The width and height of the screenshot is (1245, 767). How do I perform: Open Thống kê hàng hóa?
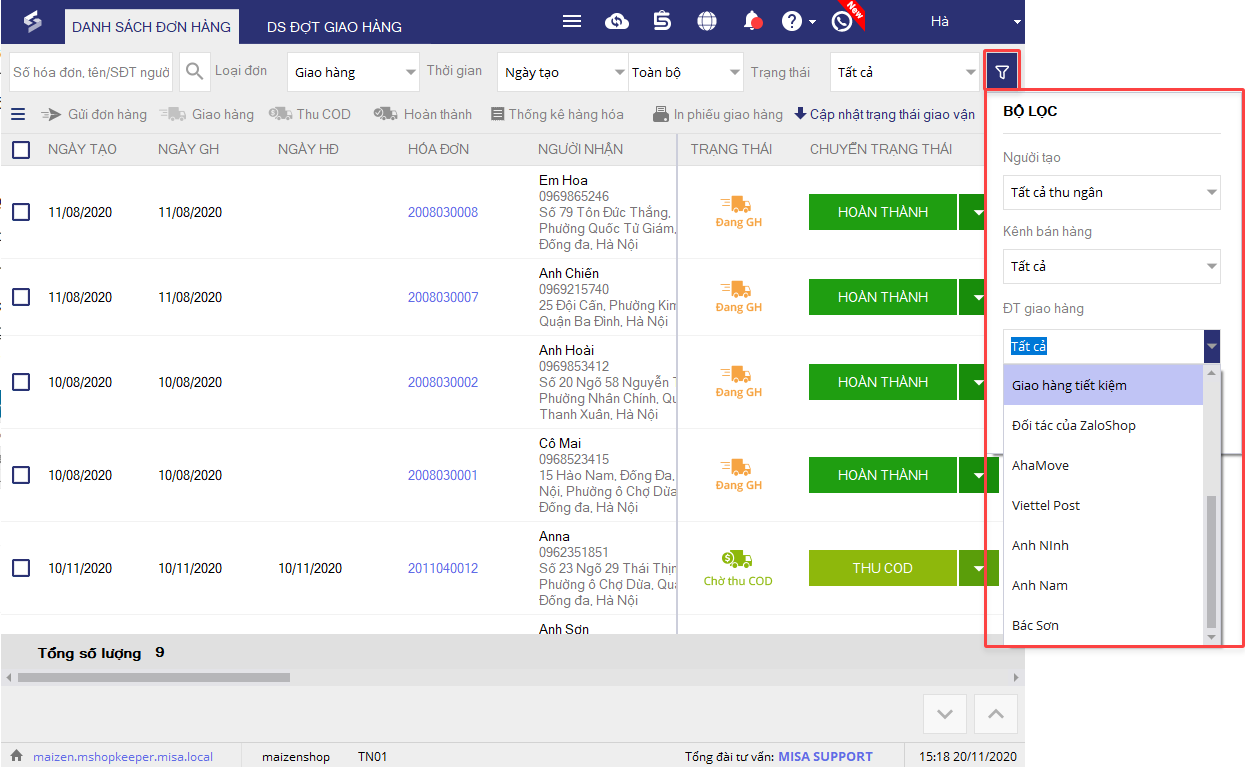(x=557, y=114)
